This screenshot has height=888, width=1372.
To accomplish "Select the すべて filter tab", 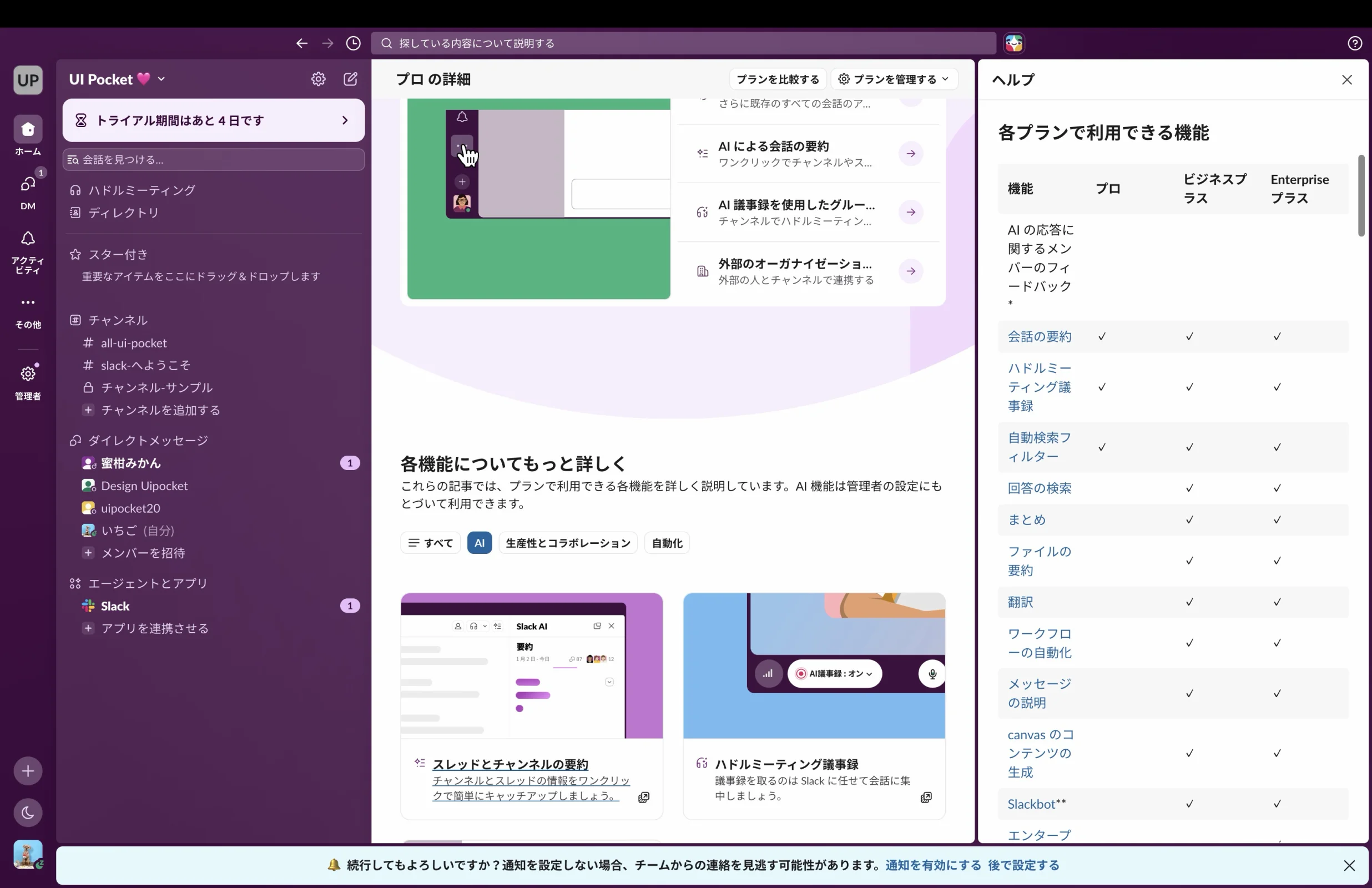I will click(430, 543).
